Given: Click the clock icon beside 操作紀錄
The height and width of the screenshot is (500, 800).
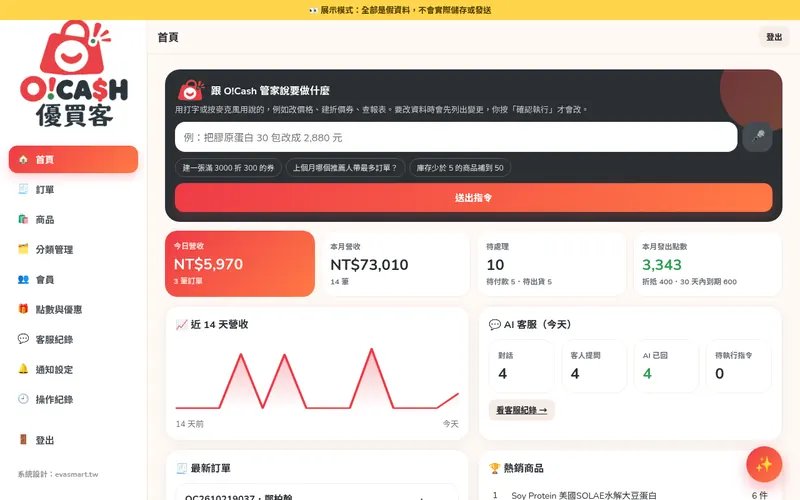Looking at the screenshot, I should [x=23, y=399].
